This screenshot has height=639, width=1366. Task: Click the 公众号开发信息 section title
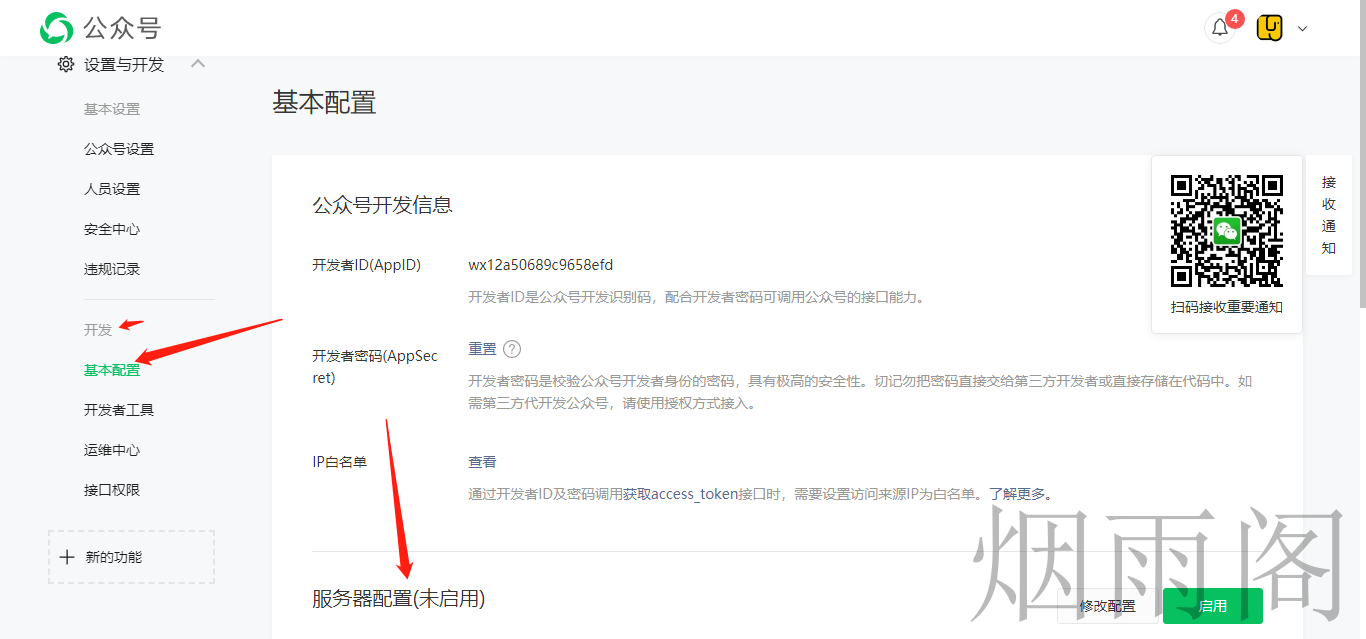(382, 205)
